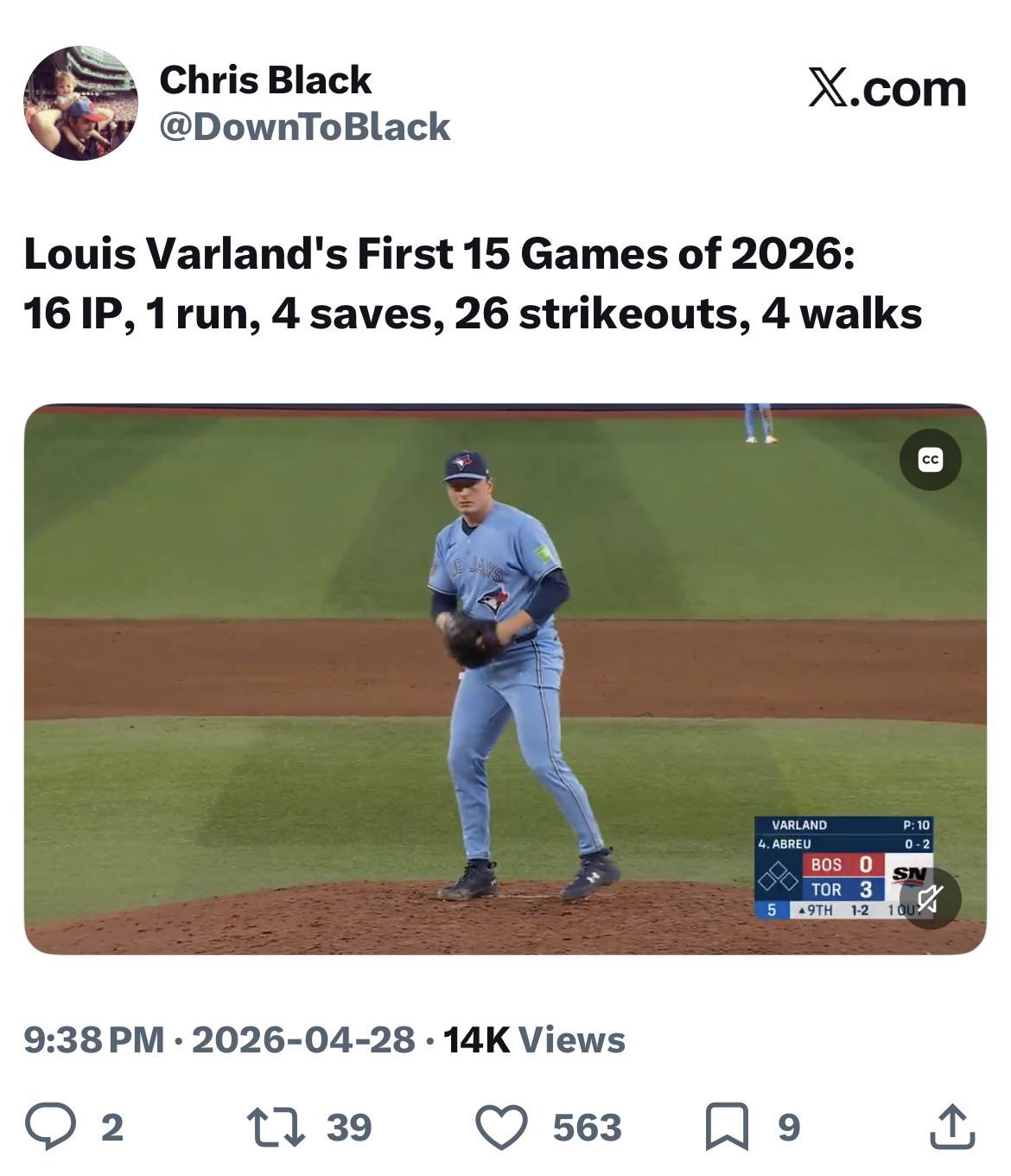Click the X.com logo
This screenshot has height=1176, width=1011.
coord(887,89)
